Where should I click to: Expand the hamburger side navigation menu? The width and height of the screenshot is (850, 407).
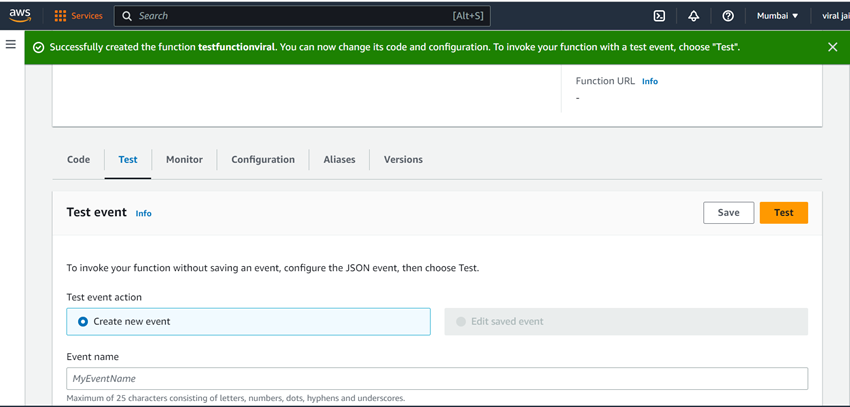(x=11, y=44)
